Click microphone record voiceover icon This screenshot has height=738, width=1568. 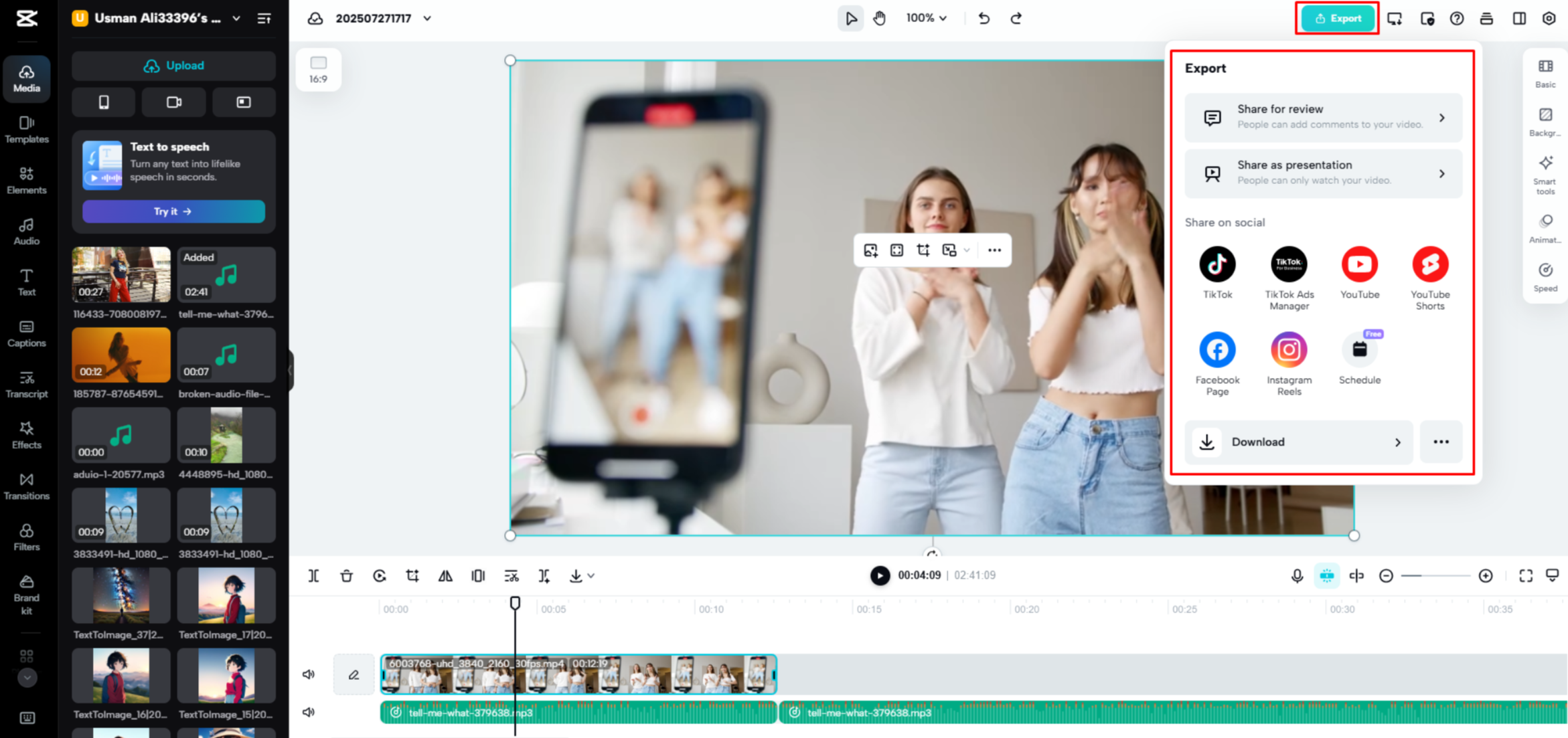click(x=1297, y=575)
